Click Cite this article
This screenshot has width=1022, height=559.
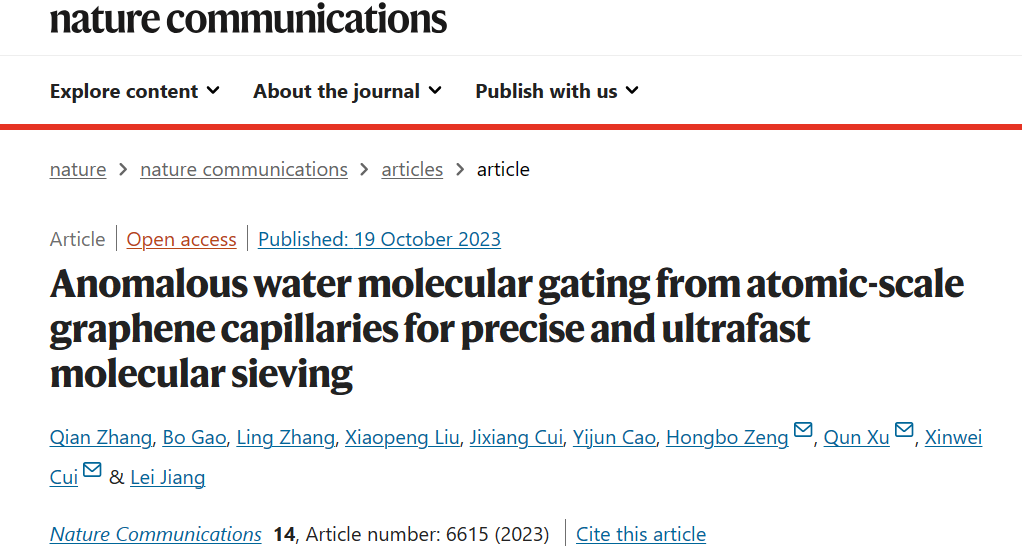pos(641,534)
